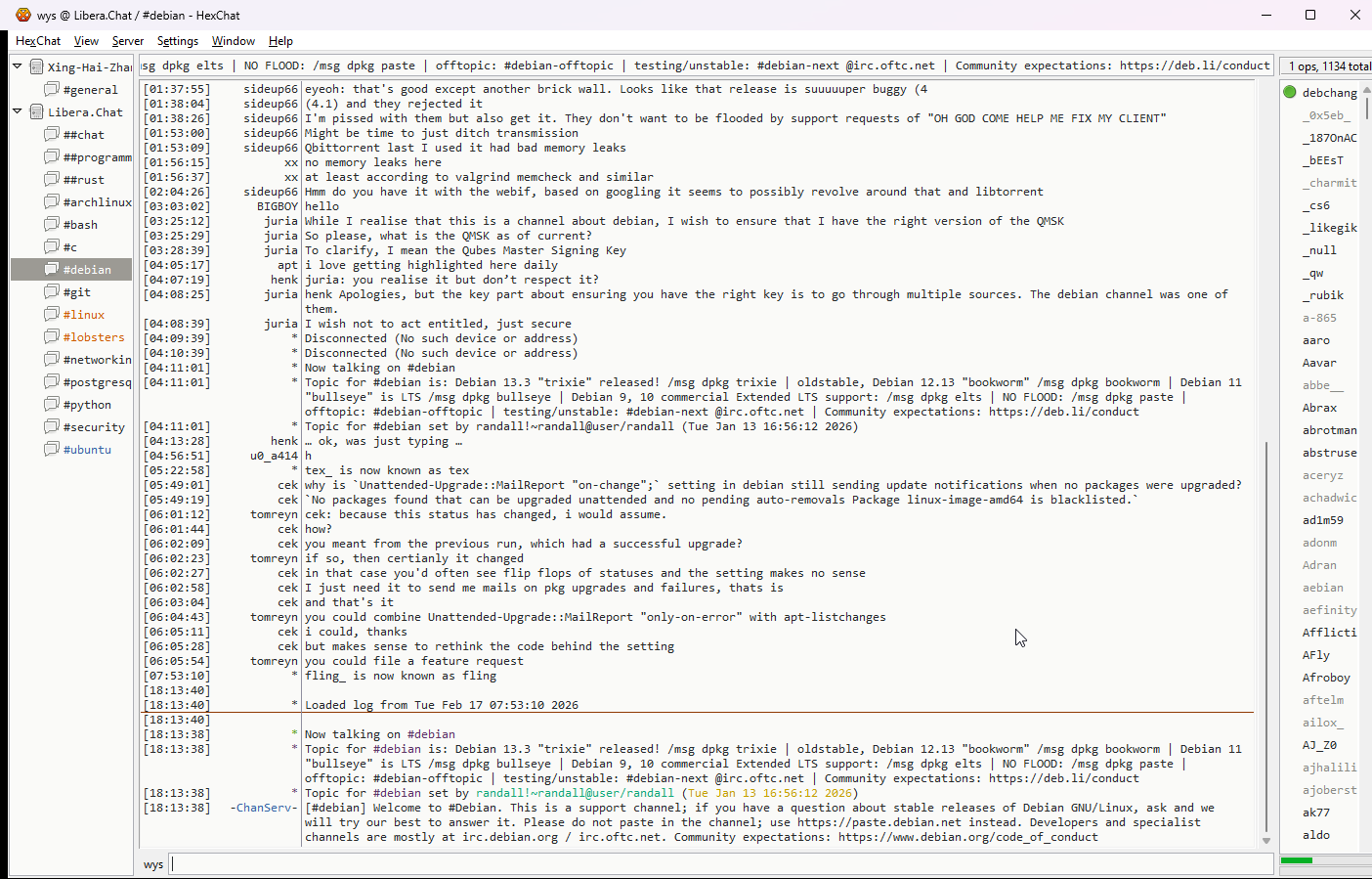
Task: Select user aaro in the user list
Action: click(1315, 340)
